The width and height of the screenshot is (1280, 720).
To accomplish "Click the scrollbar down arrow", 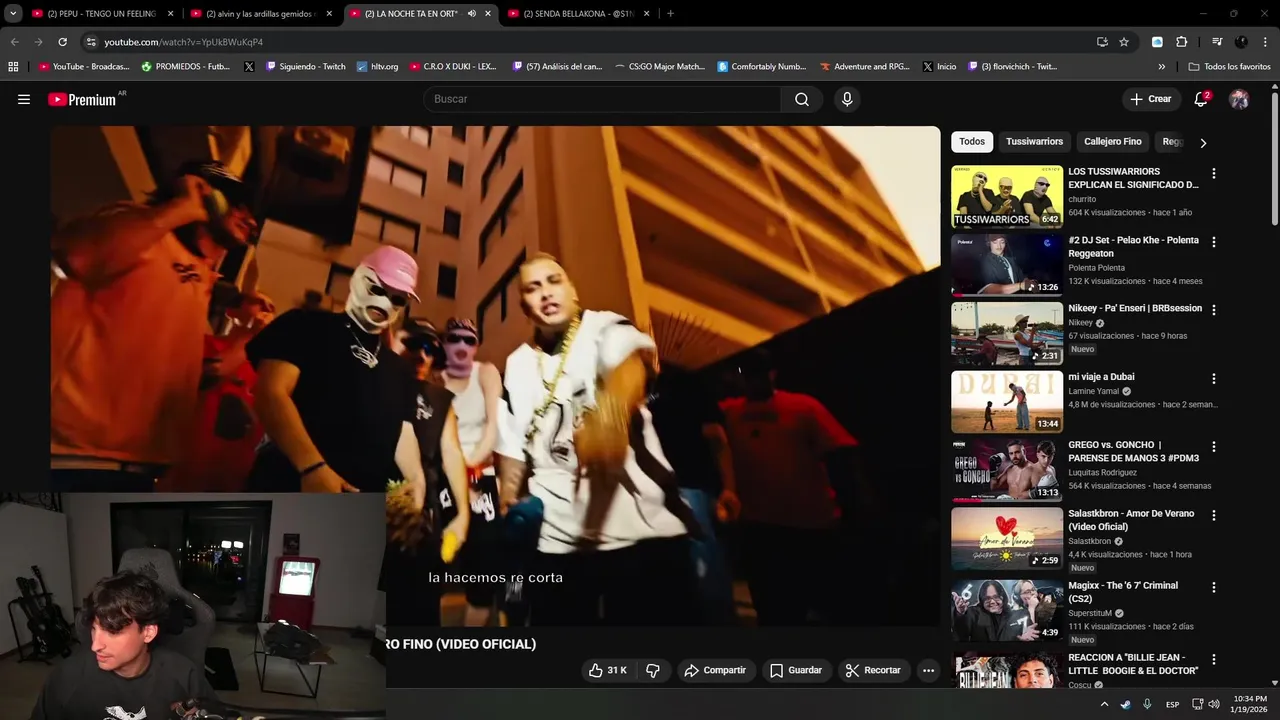I will [1275, 683].
